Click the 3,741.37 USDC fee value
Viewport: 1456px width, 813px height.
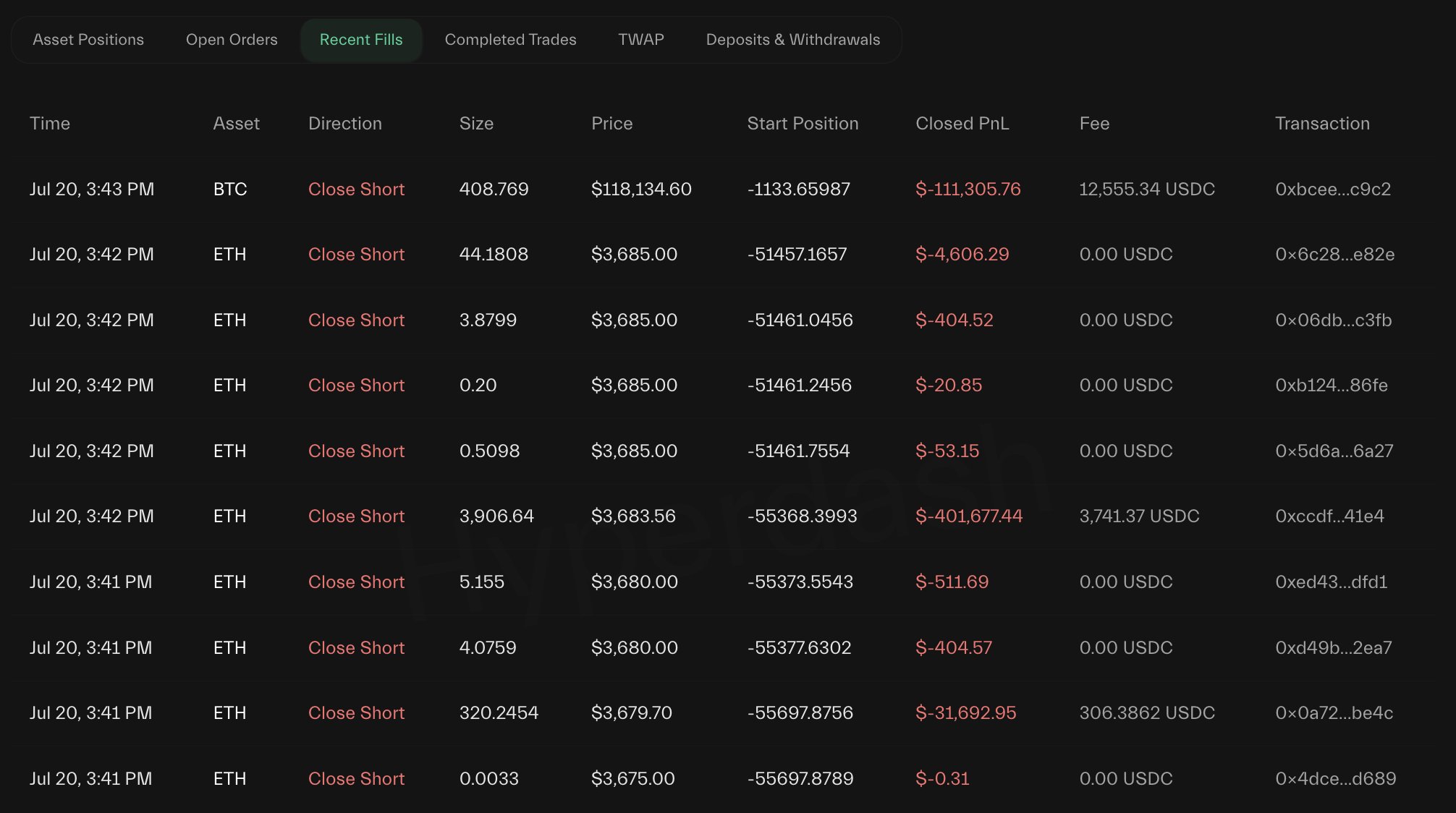click(x=1139, y=516)
